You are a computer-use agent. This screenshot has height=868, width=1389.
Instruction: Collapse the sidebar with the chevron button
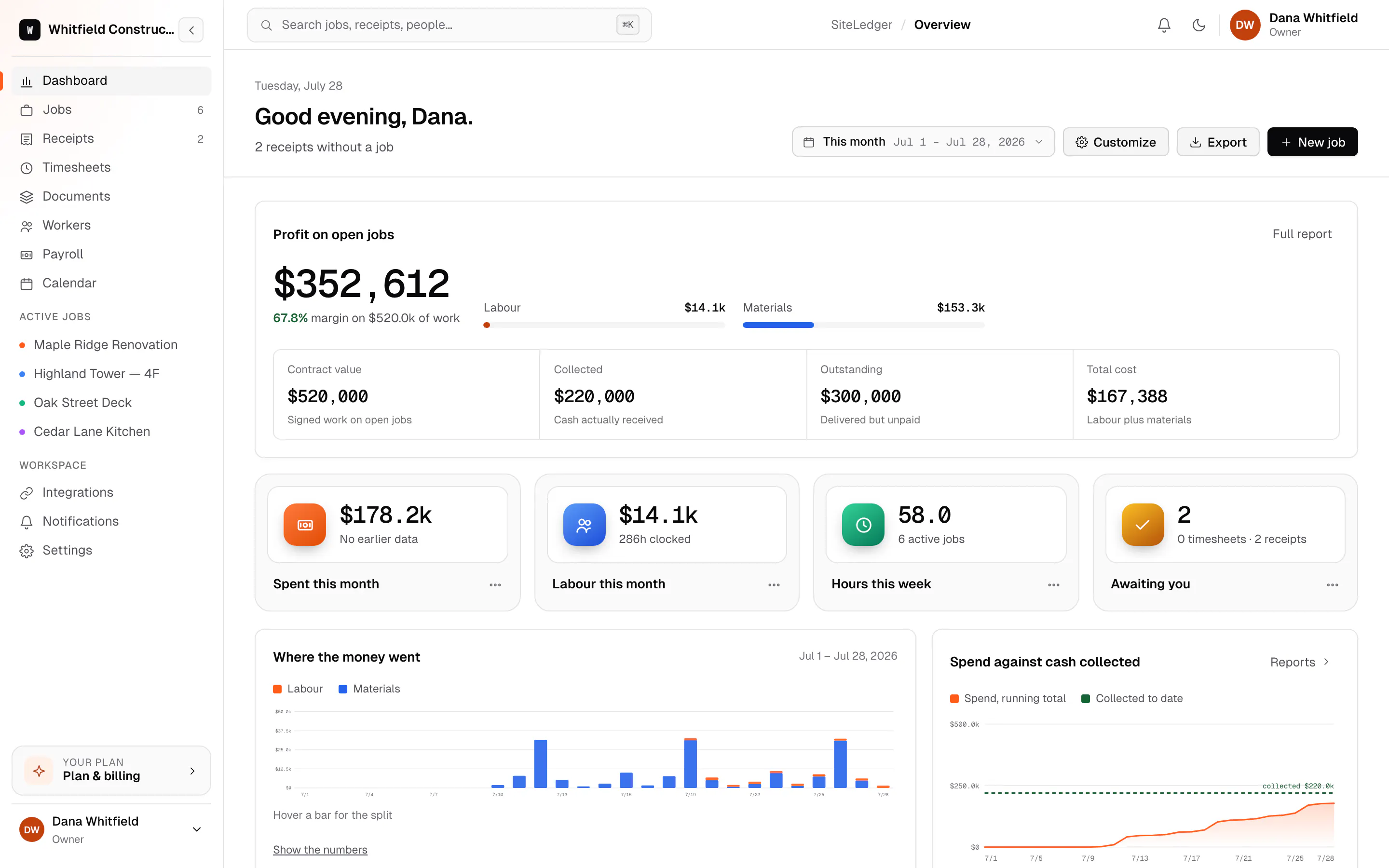(x=191, y=30)
